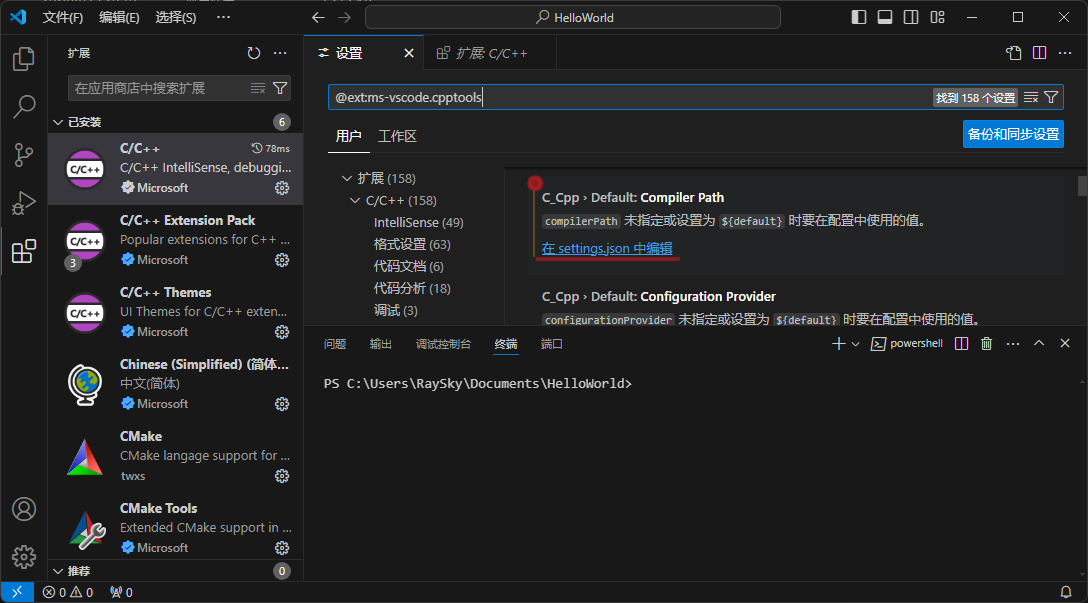The height and width of the screenshot is (603, 1088).
Task: Open terminal panel more actions
Action: (1013, 343)
